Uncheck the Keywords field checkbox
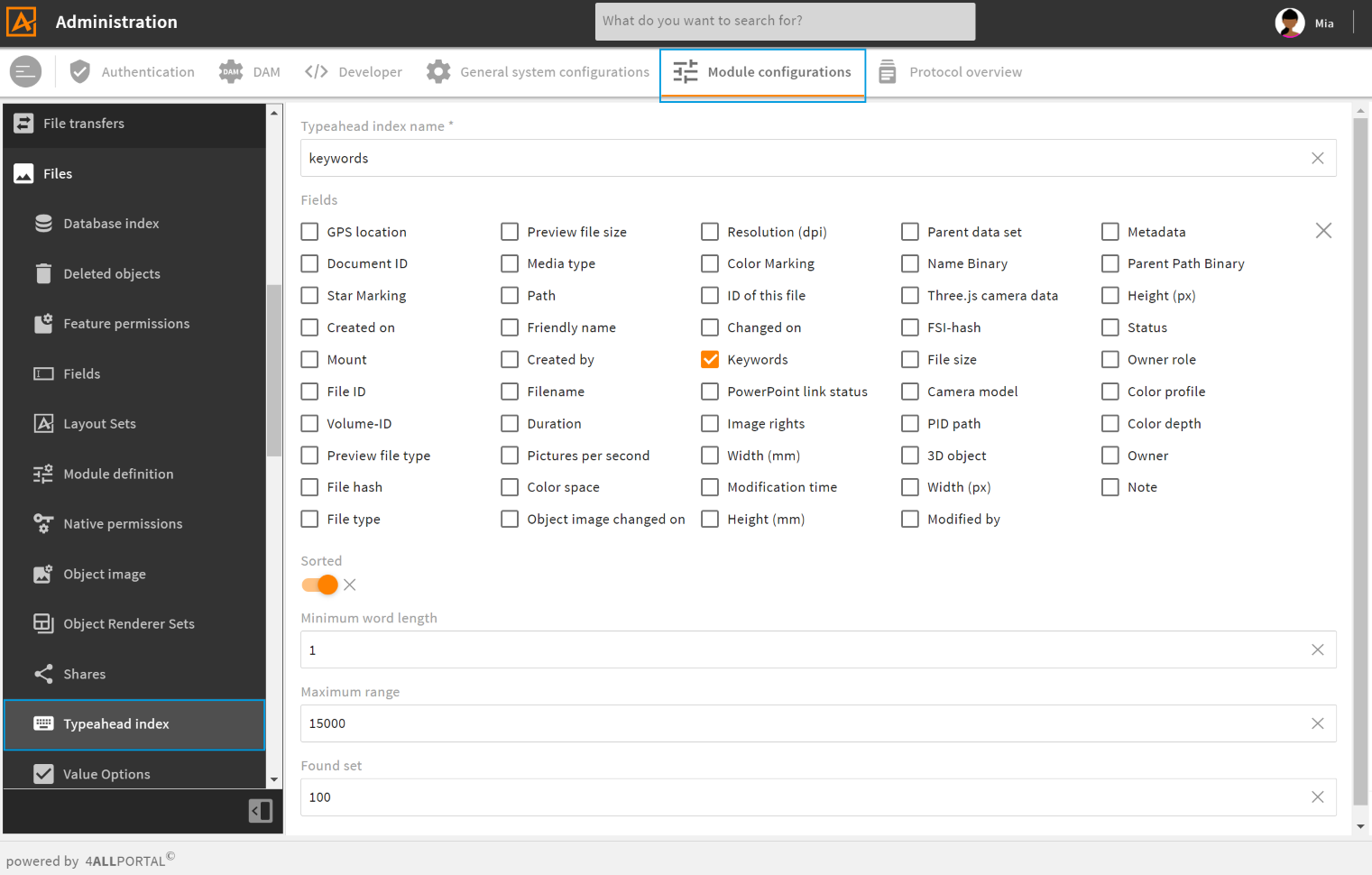 tap(710, 360)
